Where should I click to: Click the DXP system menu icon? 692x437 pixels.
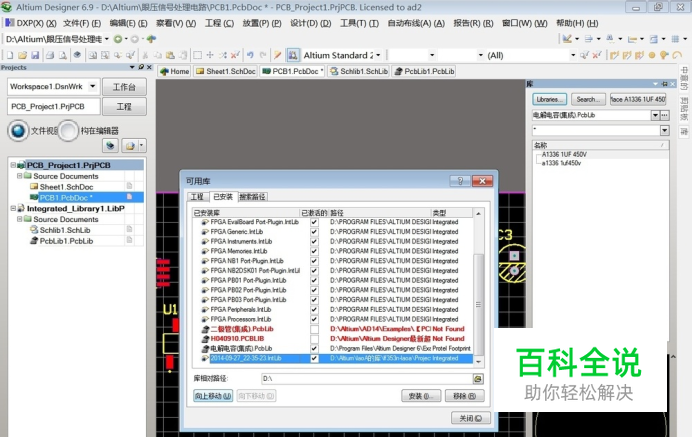[x=10, y=23]
